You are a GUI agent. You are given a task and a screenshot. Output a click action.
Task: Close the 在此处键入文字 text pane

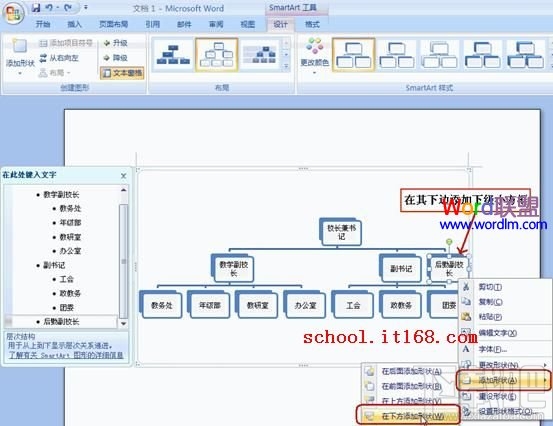(x=123, y=176)
